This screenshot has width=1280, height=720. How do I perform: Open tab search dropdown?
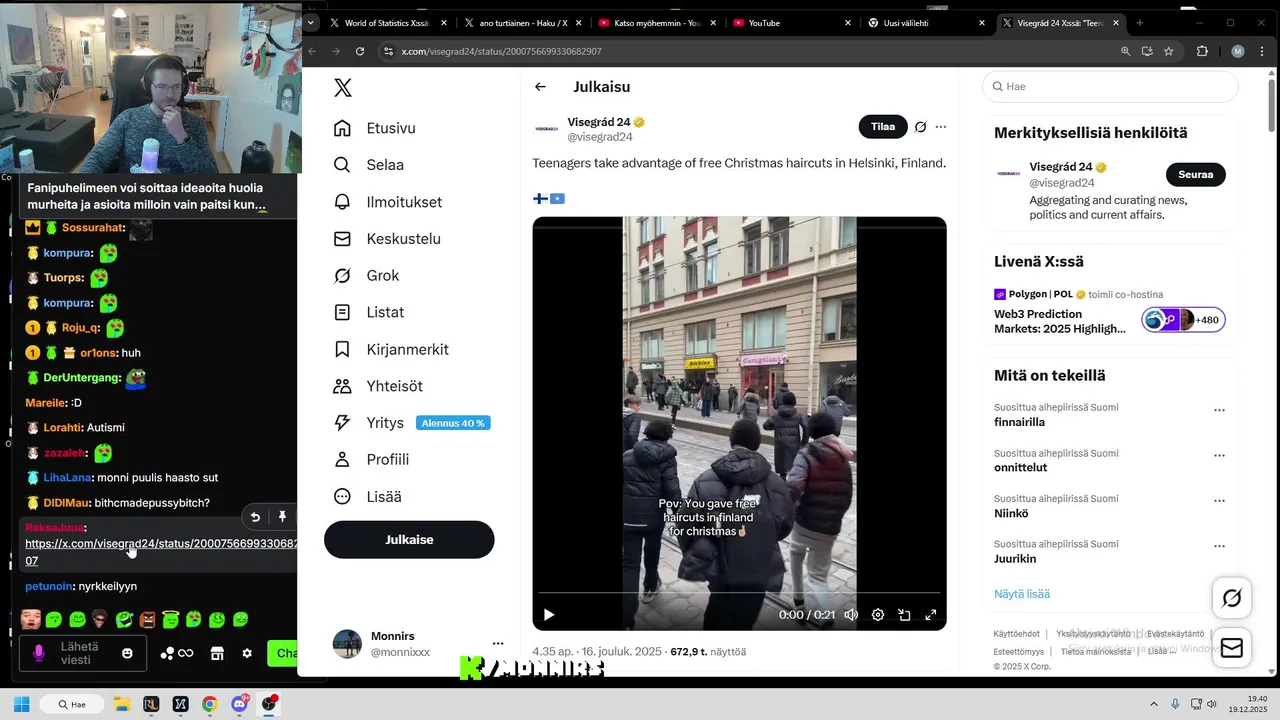311,22
